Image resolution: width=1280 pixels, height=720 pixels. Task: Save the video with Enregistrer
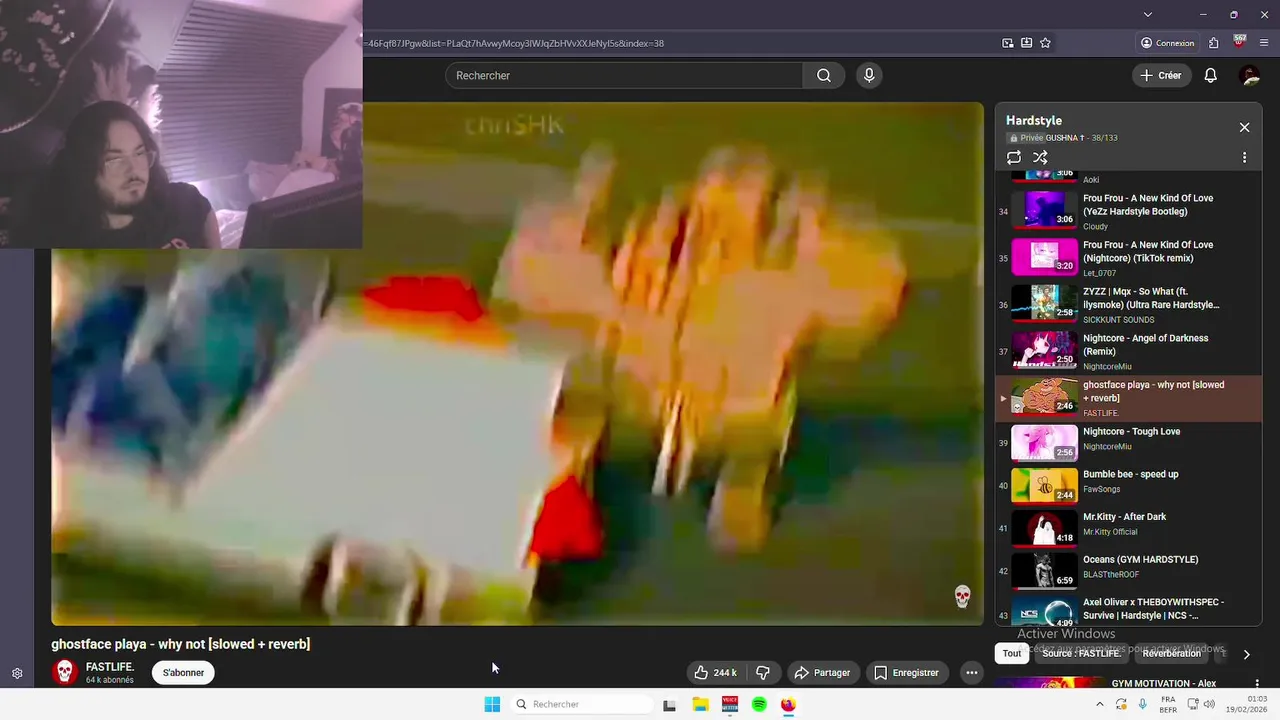click(906, 673)
